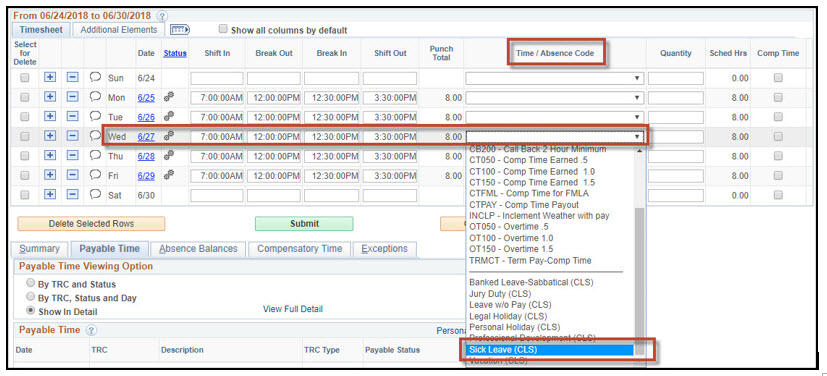Remove the Friday row with minus icon

click(x=73, y=176)
